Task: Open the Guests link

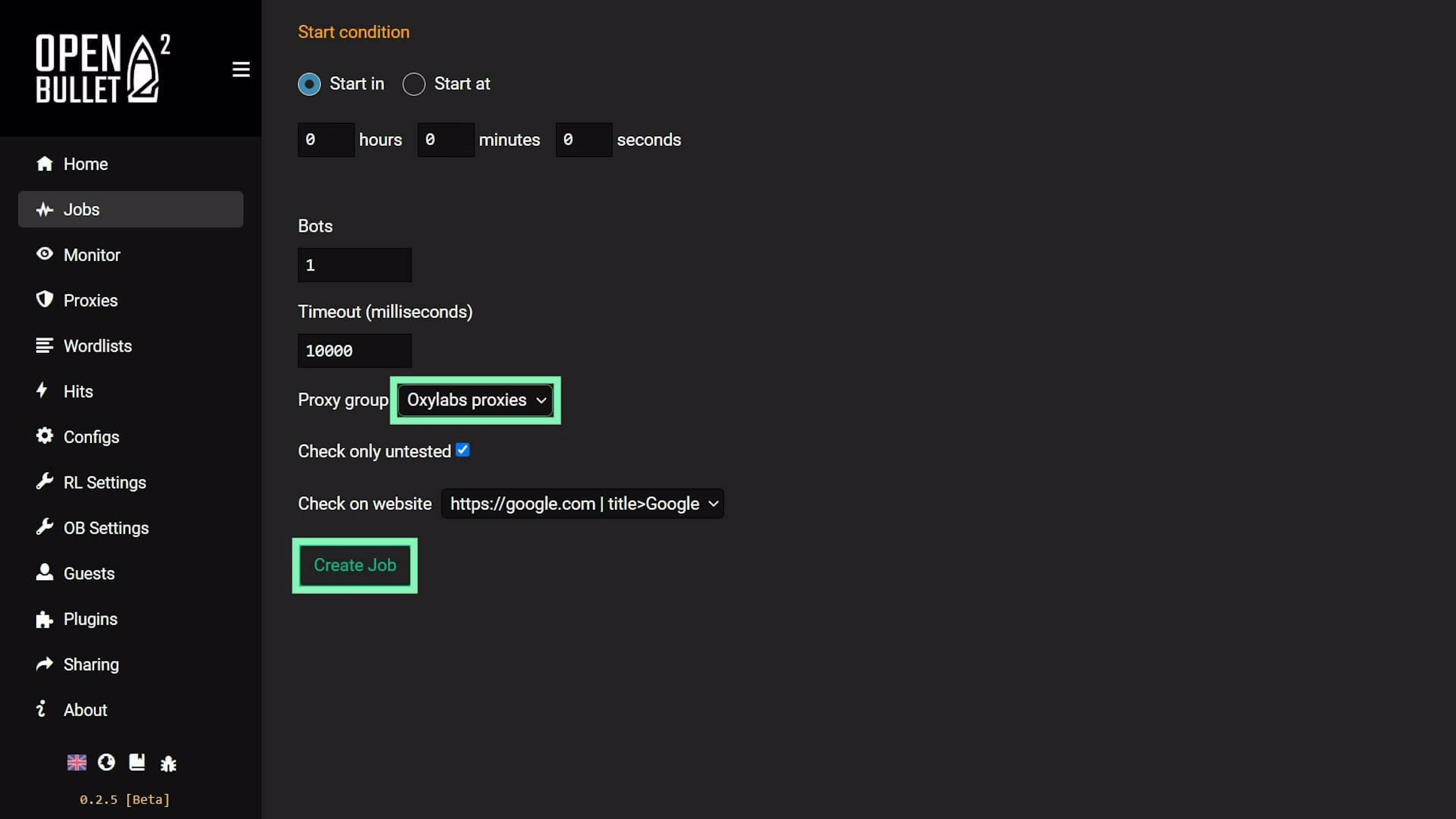Action: pos(130,573)
